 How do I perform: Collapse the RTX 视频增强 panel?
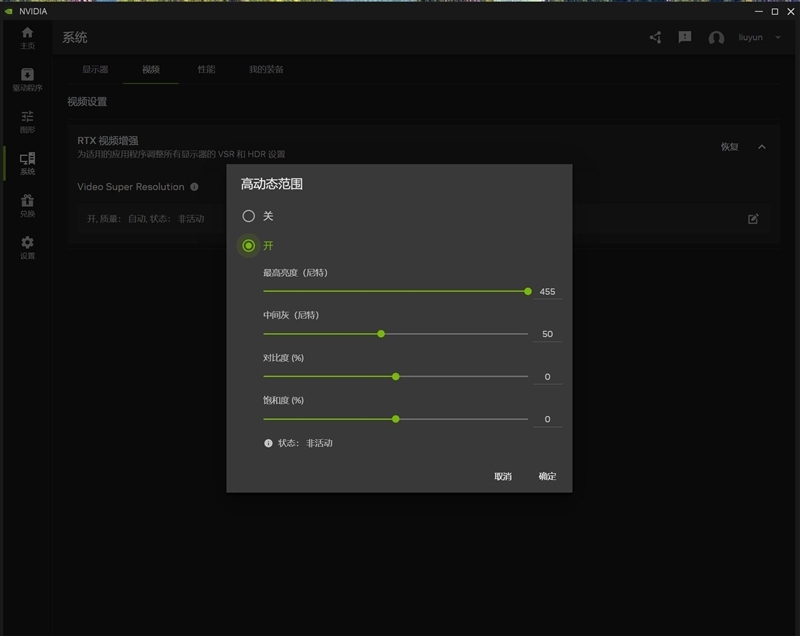pyautogui.click(x=761, y=146)
